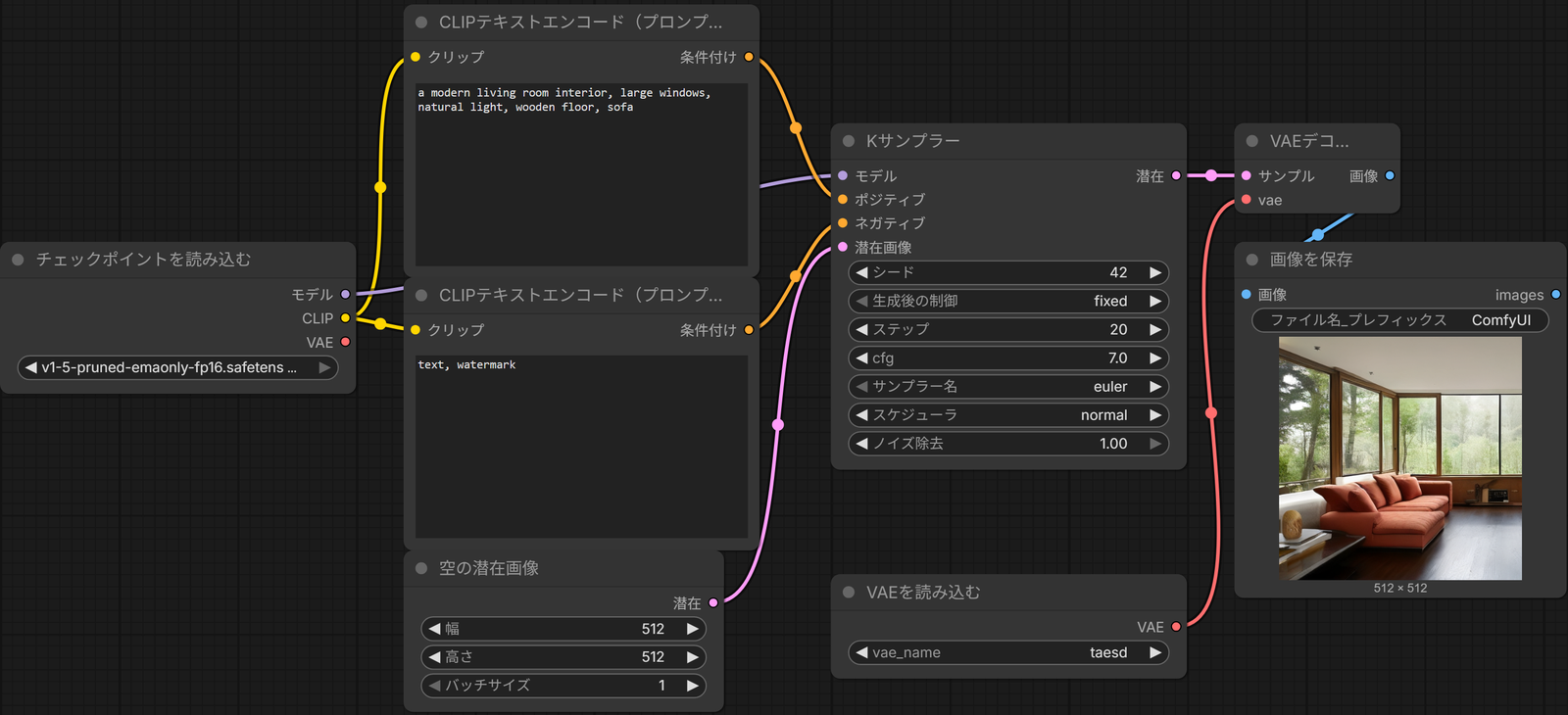Click the 潜在 output socket on Kサンプラー
Viewport: 1568px width, 715px height.
(x=1176, y=175)
